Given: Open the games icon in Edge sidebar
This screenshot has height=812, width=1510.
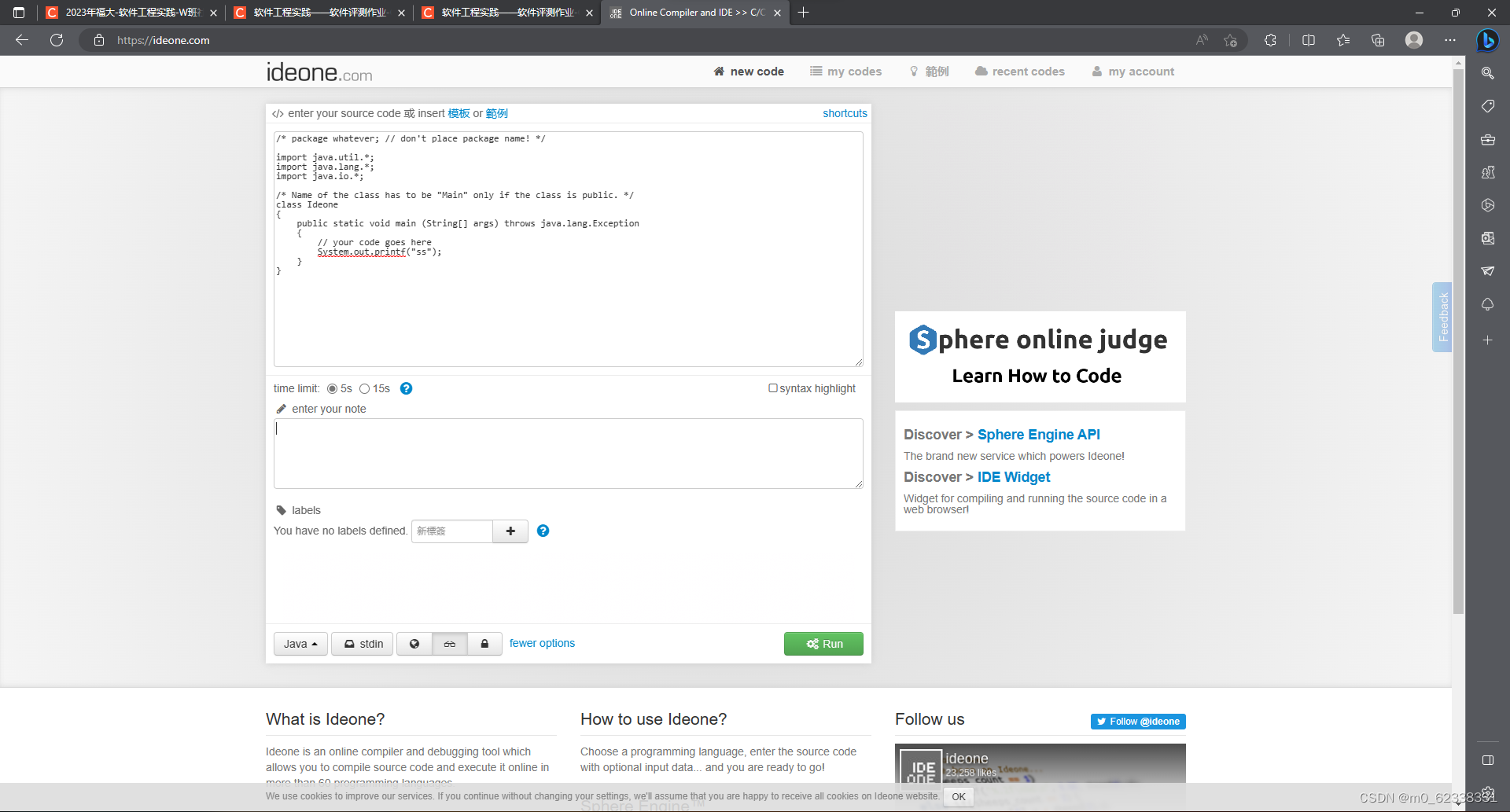Looking at the screenshot, I should tap(1487, 172).
